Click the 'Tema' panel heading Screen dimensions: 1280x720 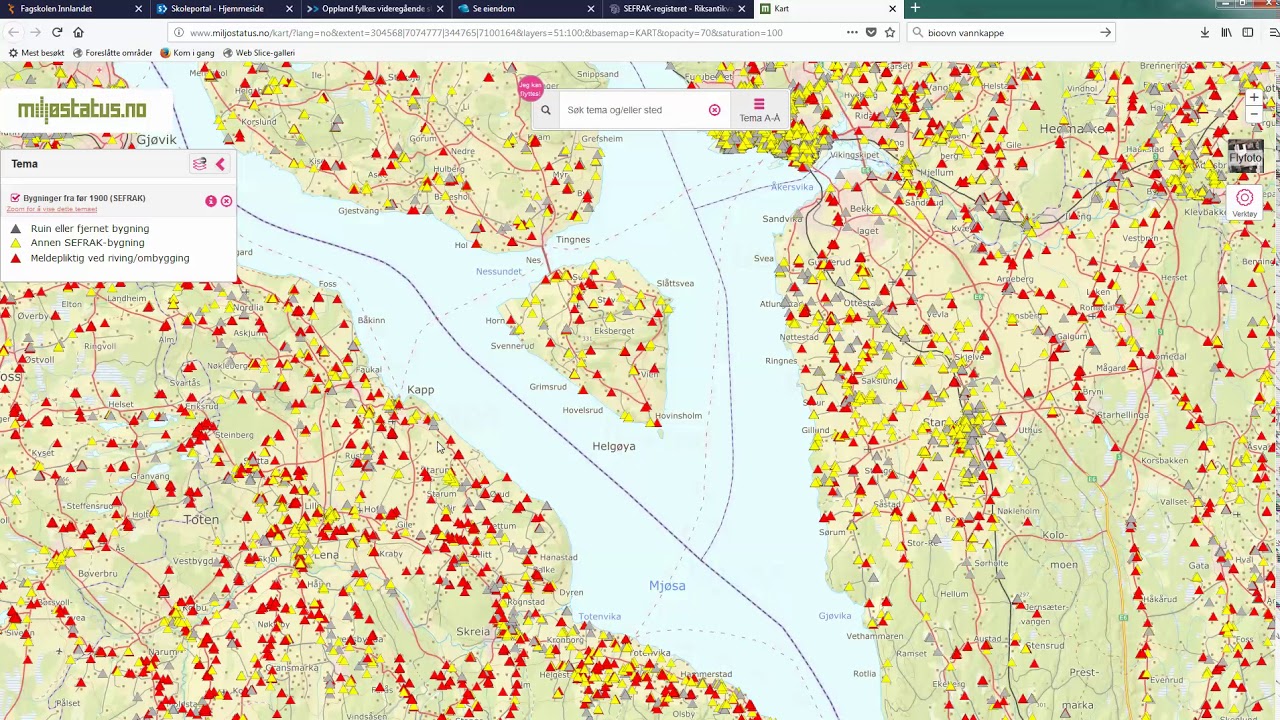[x=25, y=164]
